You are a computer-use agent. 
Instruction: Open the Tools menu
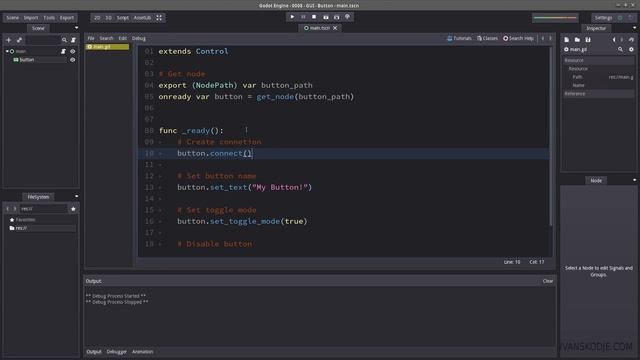49,18
